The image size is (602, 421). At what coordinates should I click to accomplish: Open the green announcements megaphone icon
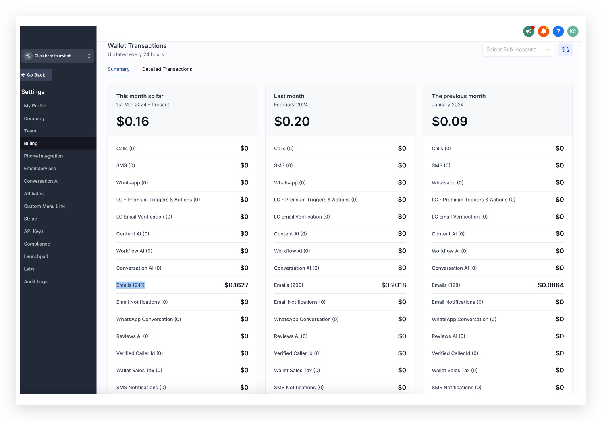pos(529,31)
